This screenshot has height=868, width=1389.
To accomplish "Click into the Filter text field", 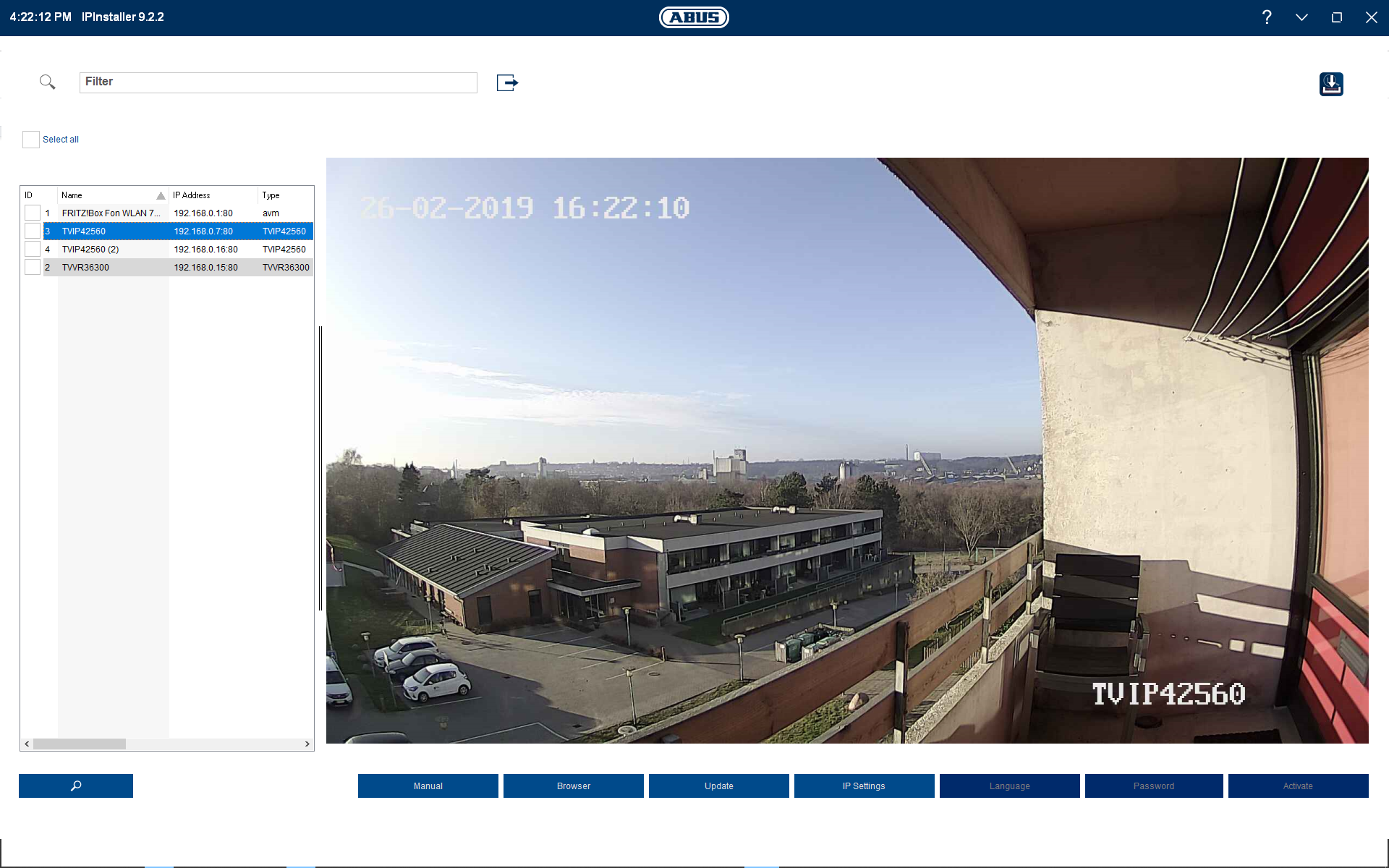I will pyautogui.click(x=279, y=82).
